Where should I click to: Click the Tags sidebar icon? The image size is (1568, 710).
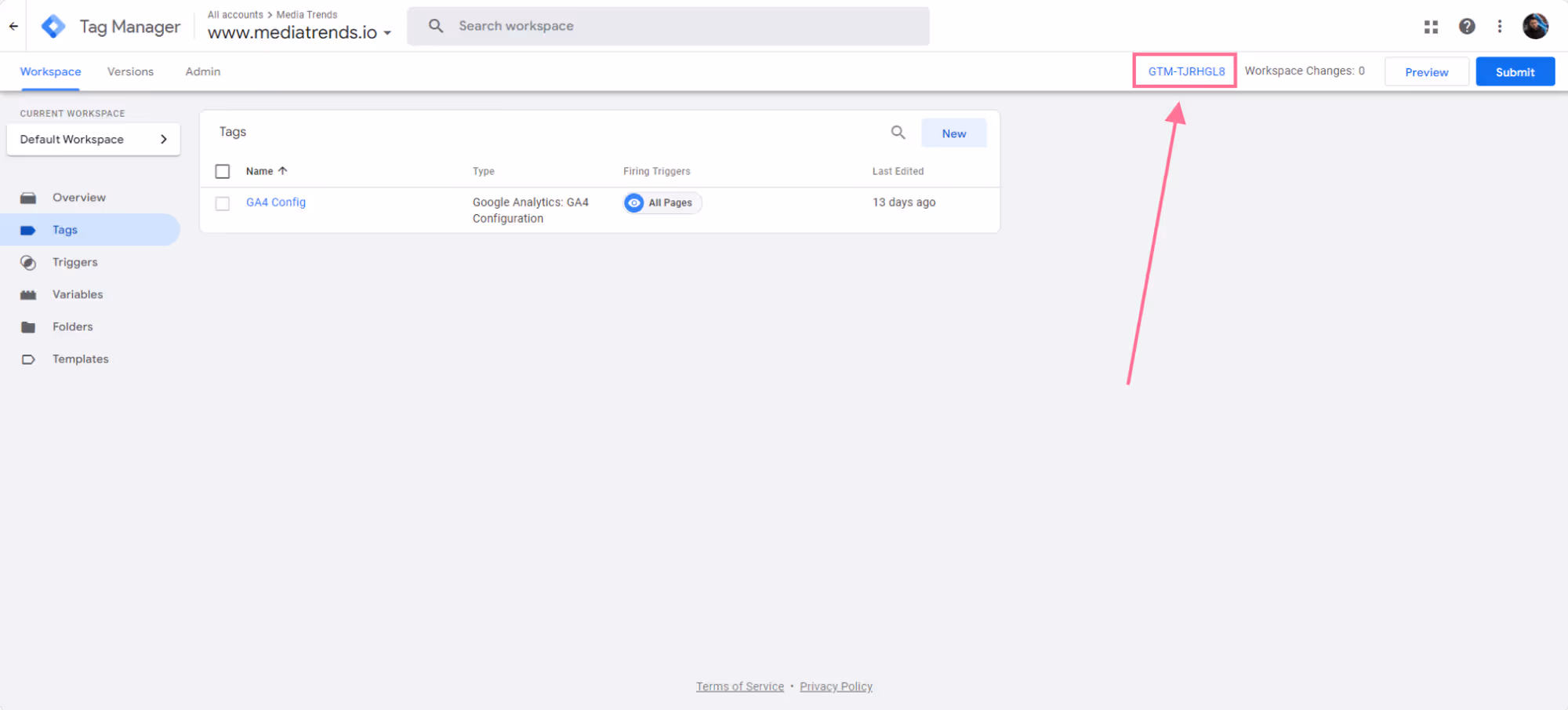tap(28, 230)
